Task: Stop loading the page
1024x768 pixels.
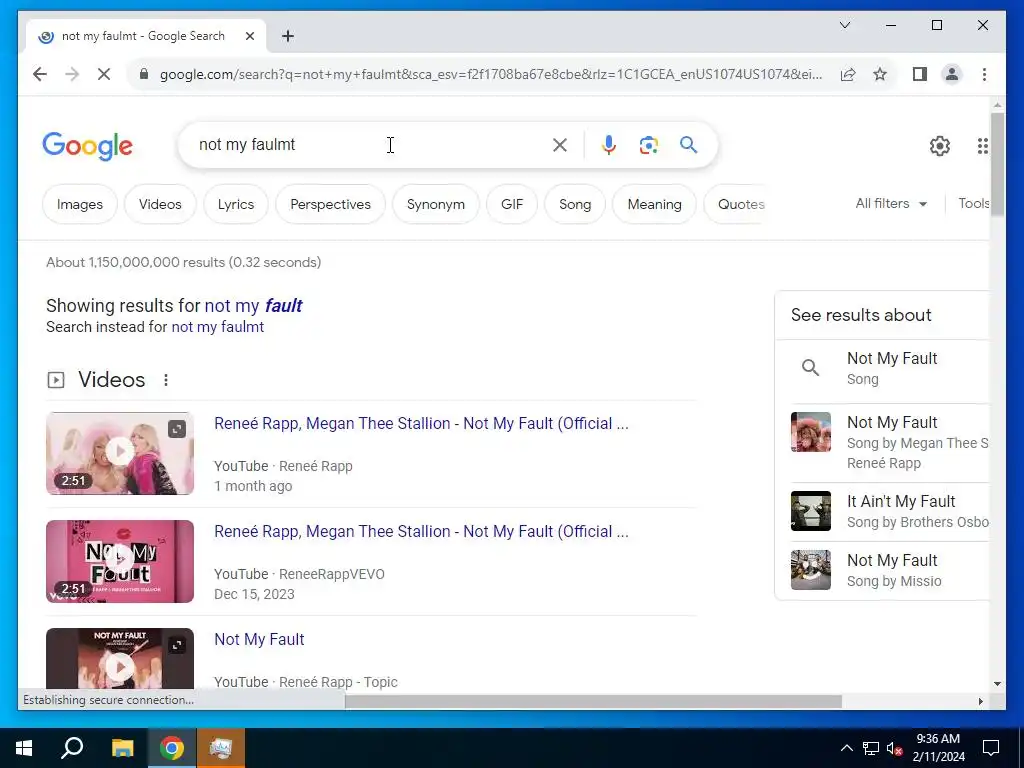Action: pos(104,74)
